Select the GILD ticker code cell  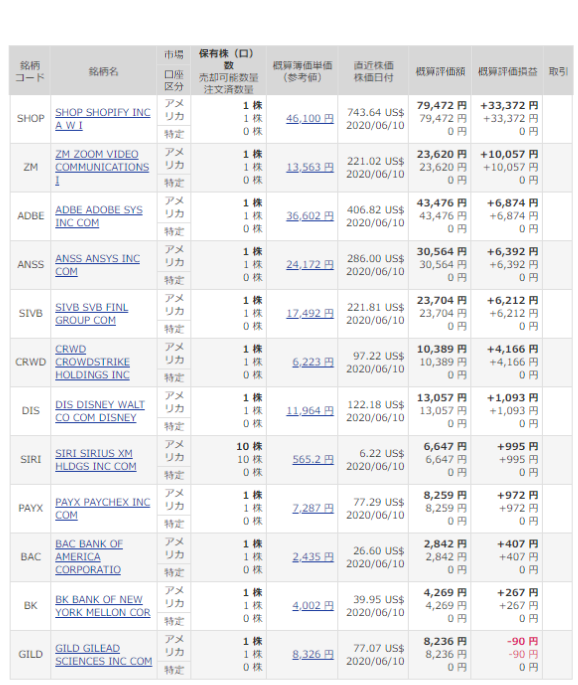tap(30, 654)
